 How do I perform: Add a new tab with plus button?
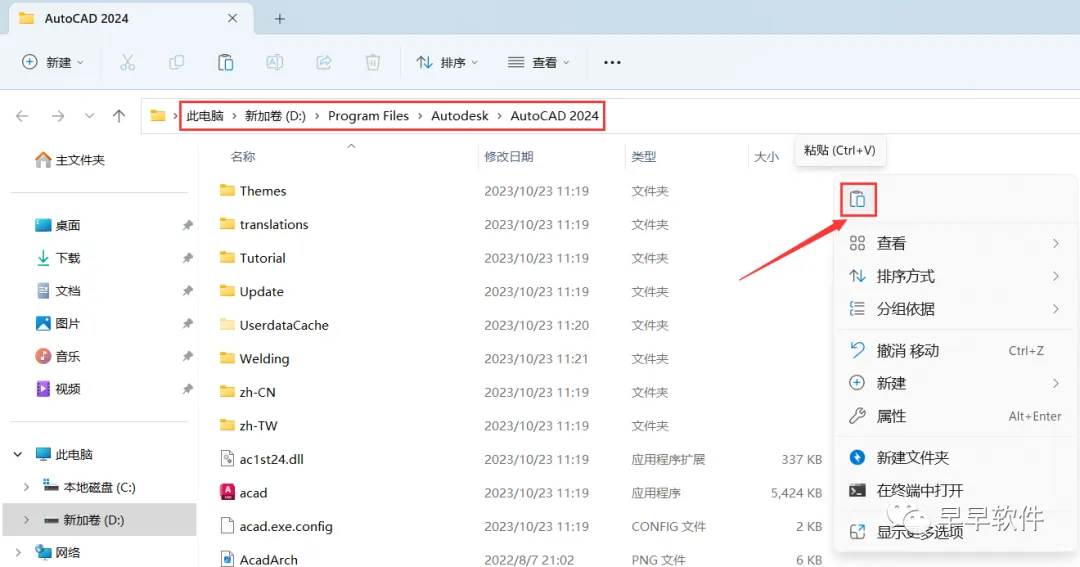click(280, 19)
